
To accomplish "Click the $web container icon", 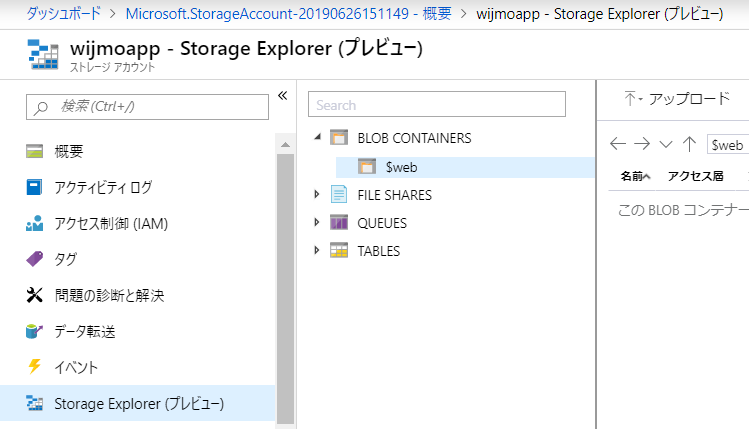I will tap(367, 167).
